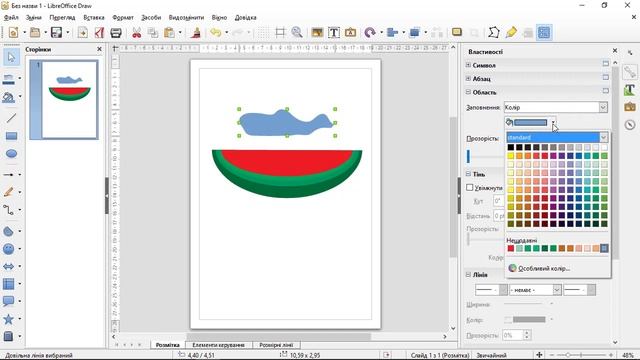Enable the shadow checkbox
Viewport: 640px width, 360px height.
click(x=470, y=187)
